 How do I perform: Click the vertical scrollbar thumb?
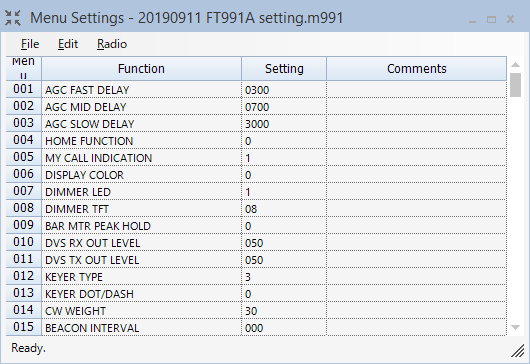click(515, 85)
